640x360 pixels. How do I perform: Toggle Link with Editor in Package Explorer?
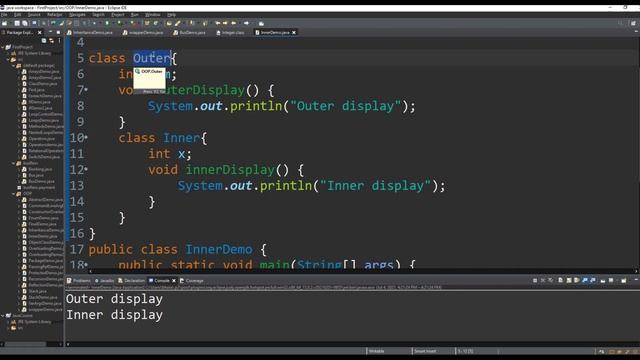pos(51,40)
